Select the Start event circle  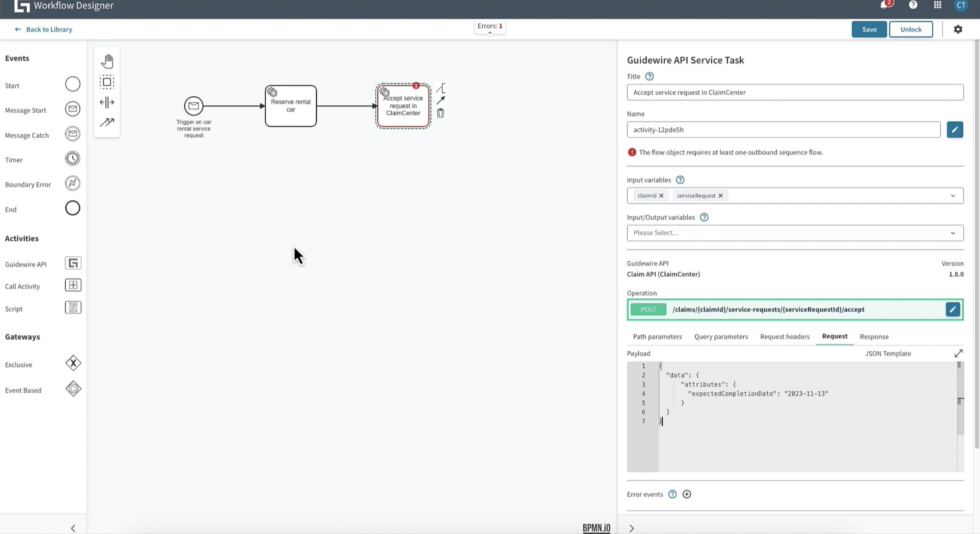[72, 84]
